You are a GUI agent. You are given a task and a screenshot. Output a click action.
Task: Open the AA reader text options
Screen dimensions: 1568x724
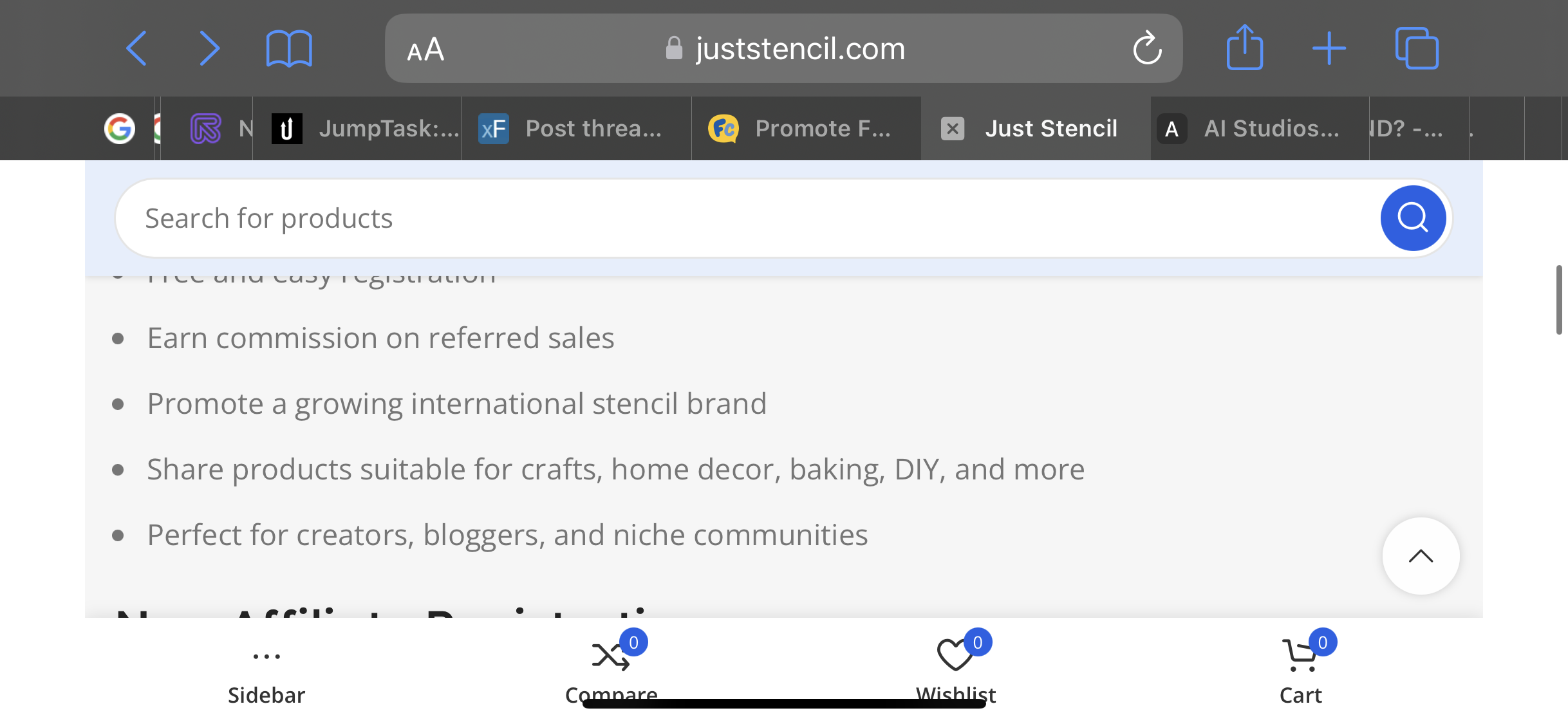425,50
